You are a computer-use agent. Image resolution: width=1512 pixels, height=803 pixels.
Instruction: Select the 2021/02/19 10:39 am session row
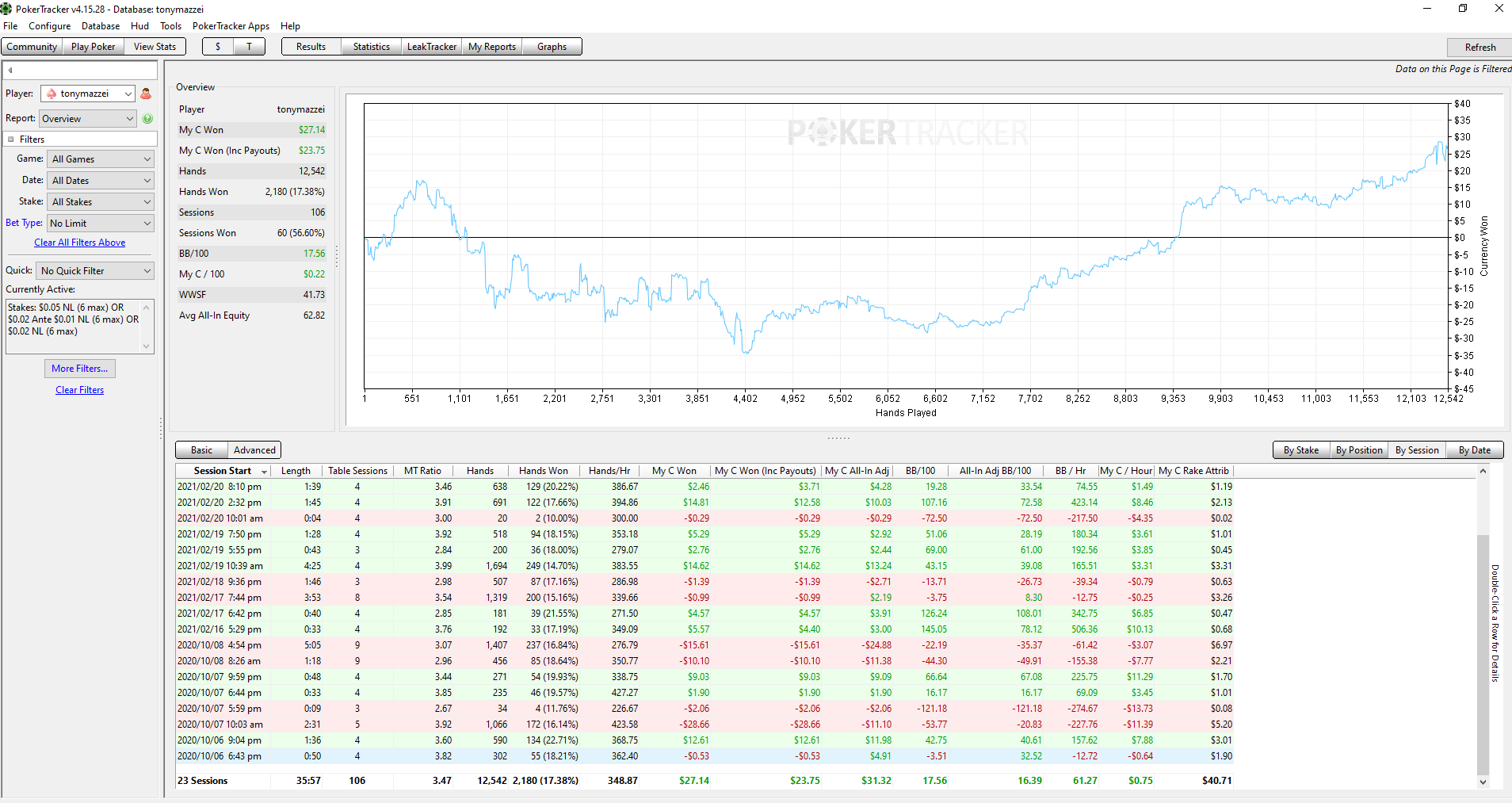(x=704, y=566)
